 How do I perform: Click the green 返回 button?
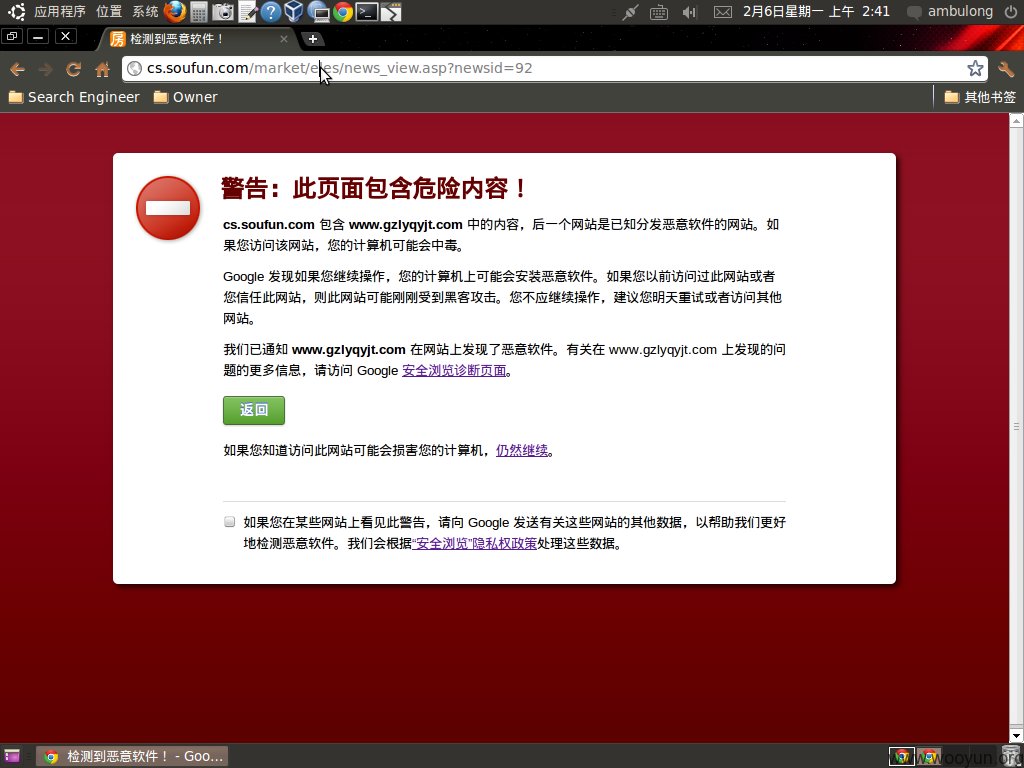click(254, 410)
